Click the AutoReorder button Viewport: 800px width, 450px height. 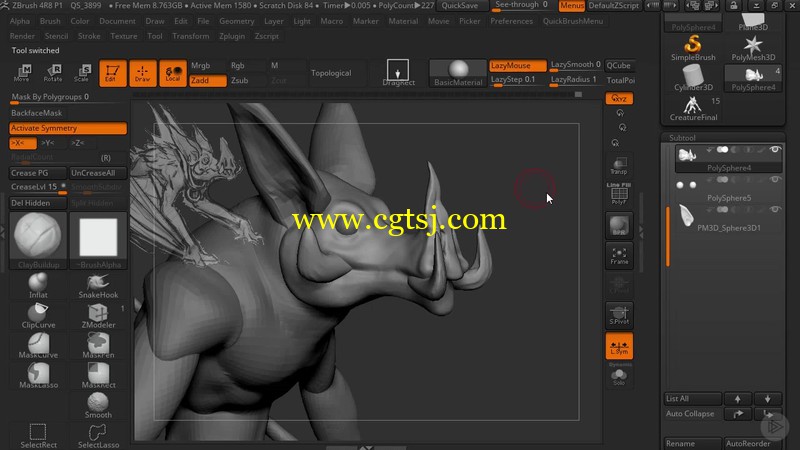(x=753, y=443)
